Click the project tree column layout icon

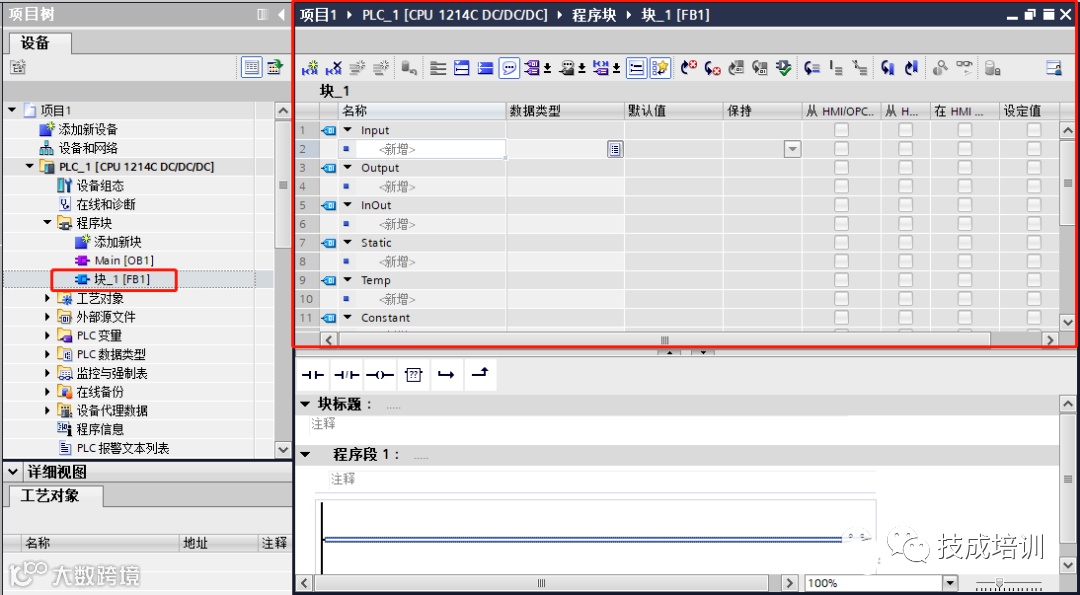click(262, 14)
